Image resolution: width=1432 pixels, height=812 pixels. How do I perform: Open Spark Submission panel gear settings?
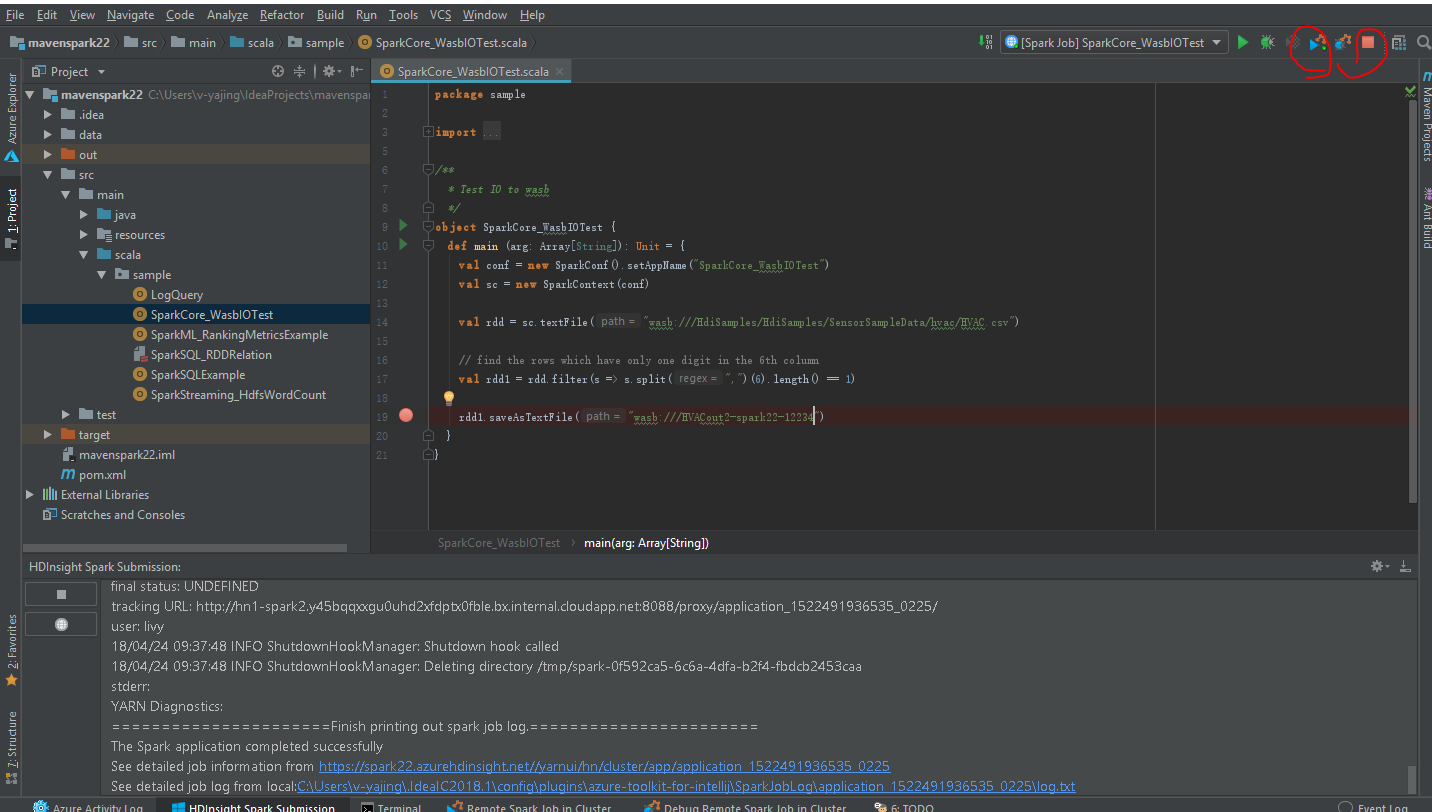1379,566
